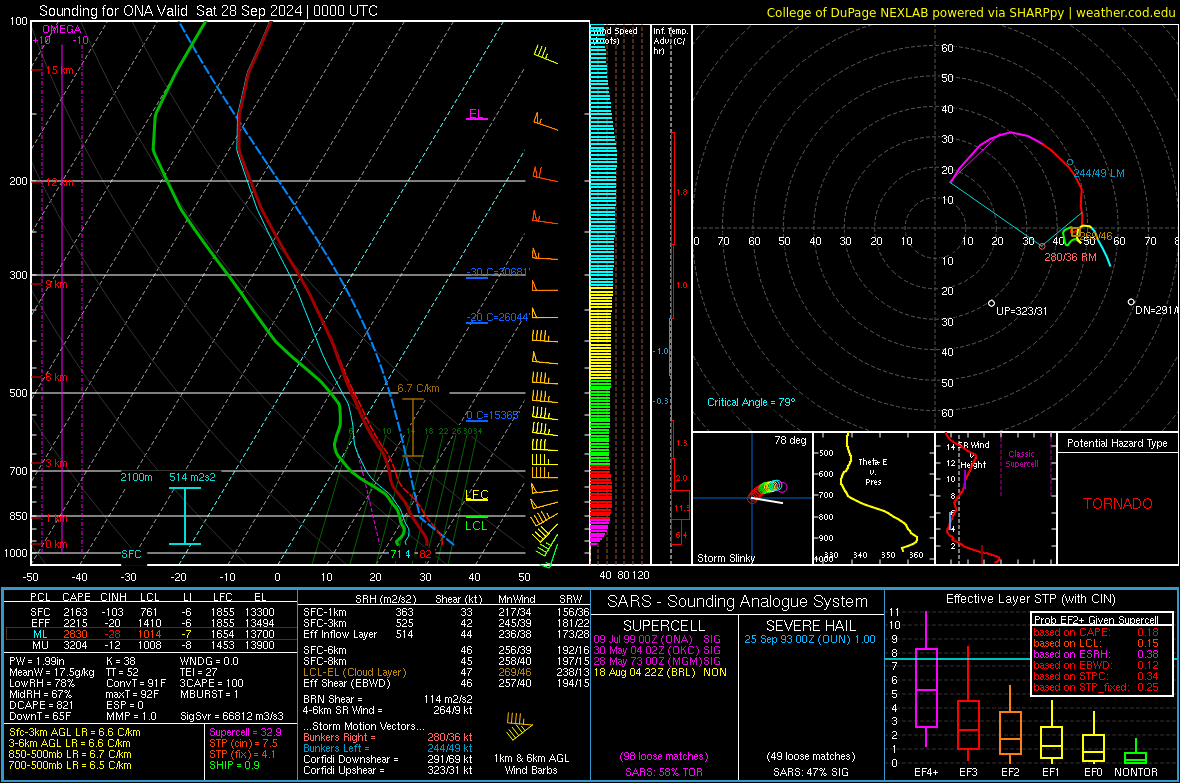Click the 'Bunkers Left = 244/49 kt' line
Screen dimensions: 1180x783
point(388,748)
